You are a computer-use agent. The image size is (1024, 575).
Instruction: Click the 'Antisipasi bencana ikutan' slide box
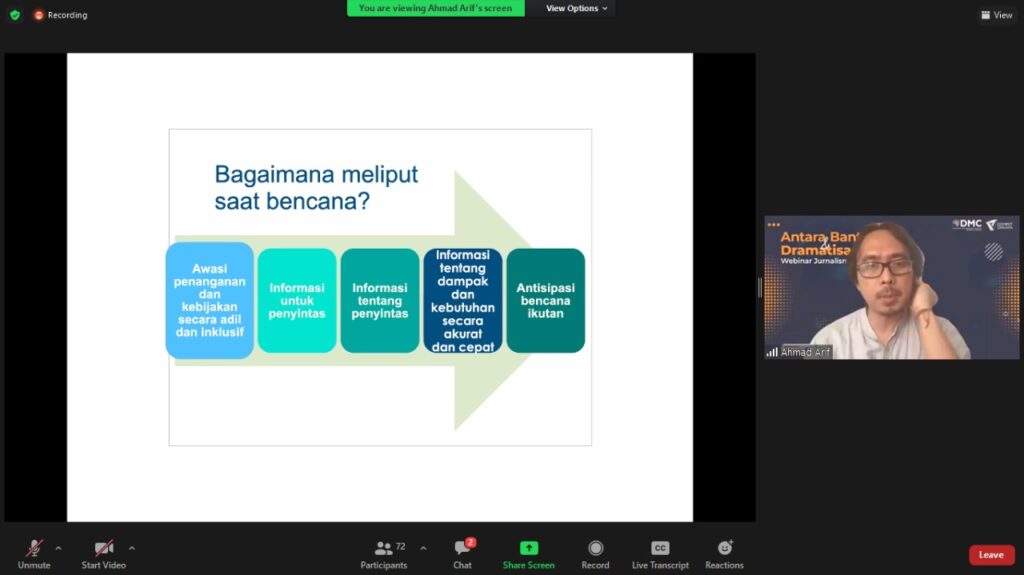click(x=545, y=301)
